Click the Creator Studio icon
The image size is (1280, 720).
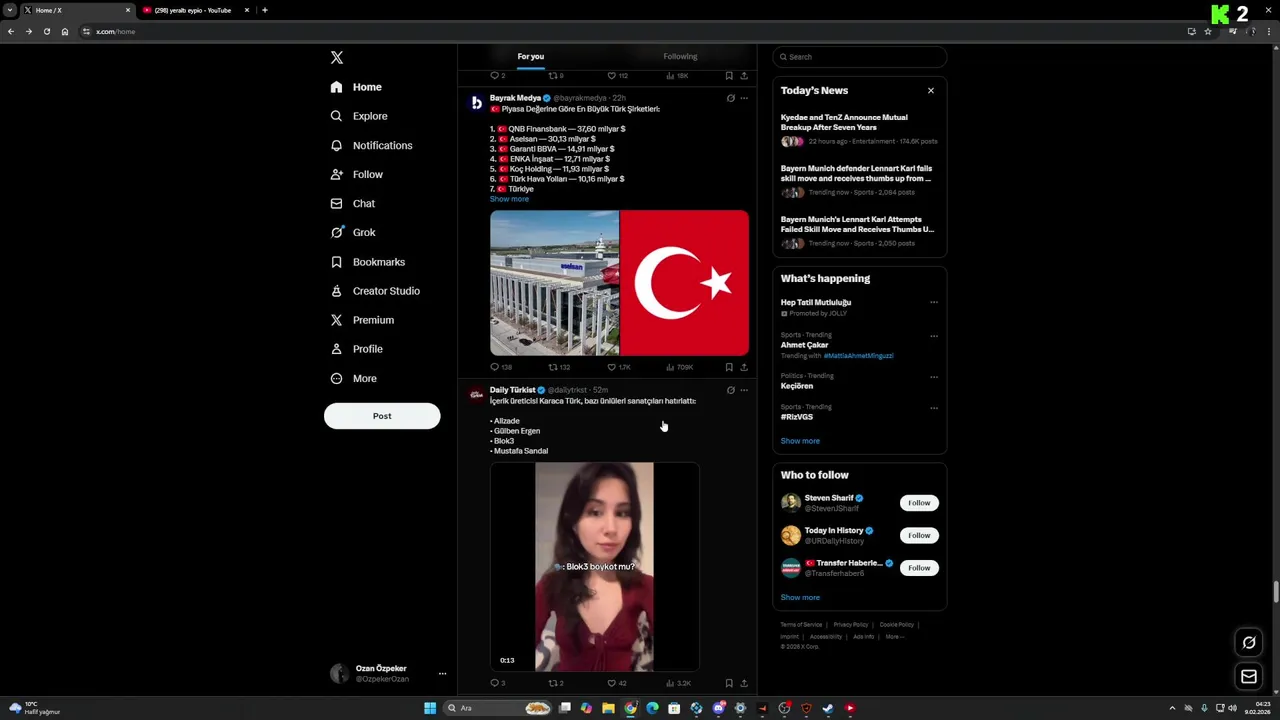pos(337,291)
